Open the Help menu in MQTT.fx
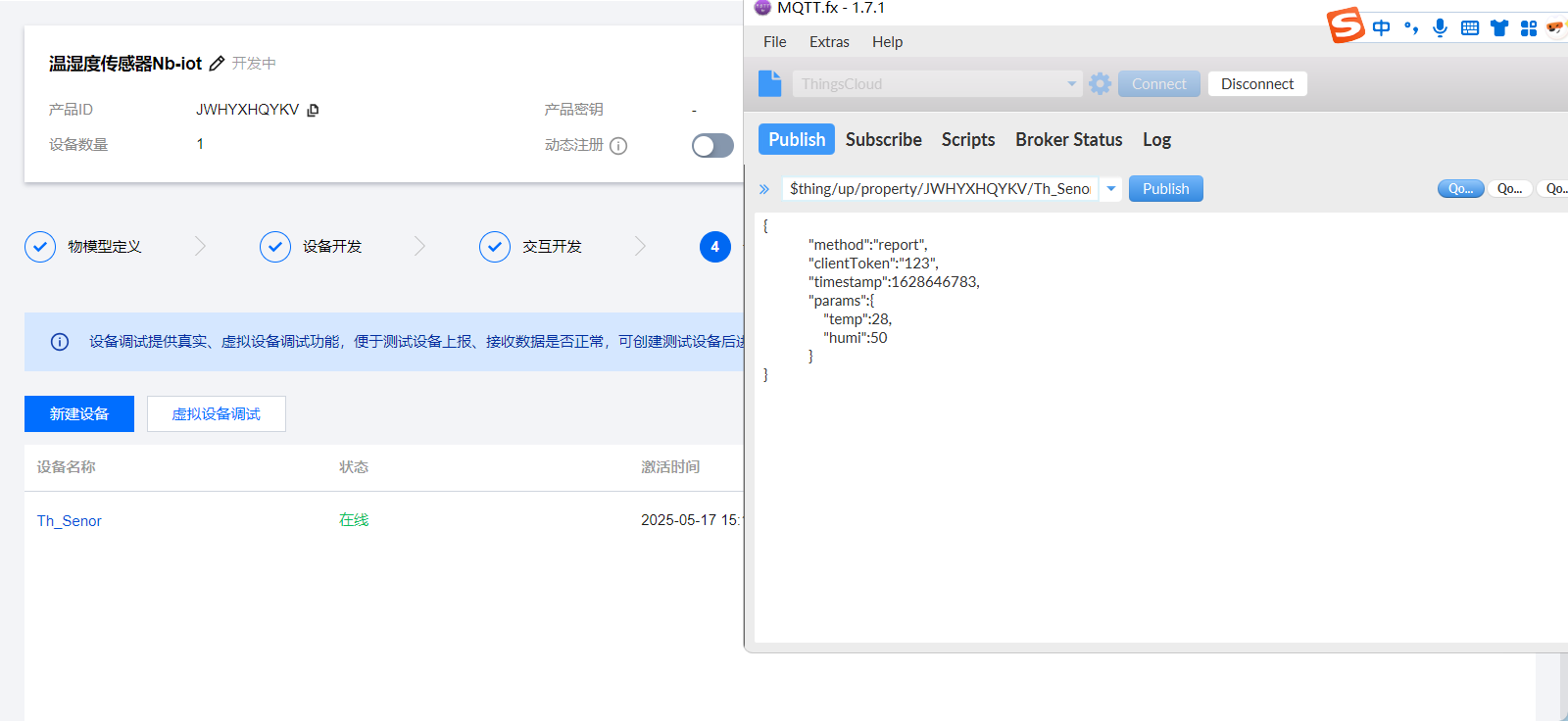This screenshot has height=721, width=1568. [x=888, y=42]
